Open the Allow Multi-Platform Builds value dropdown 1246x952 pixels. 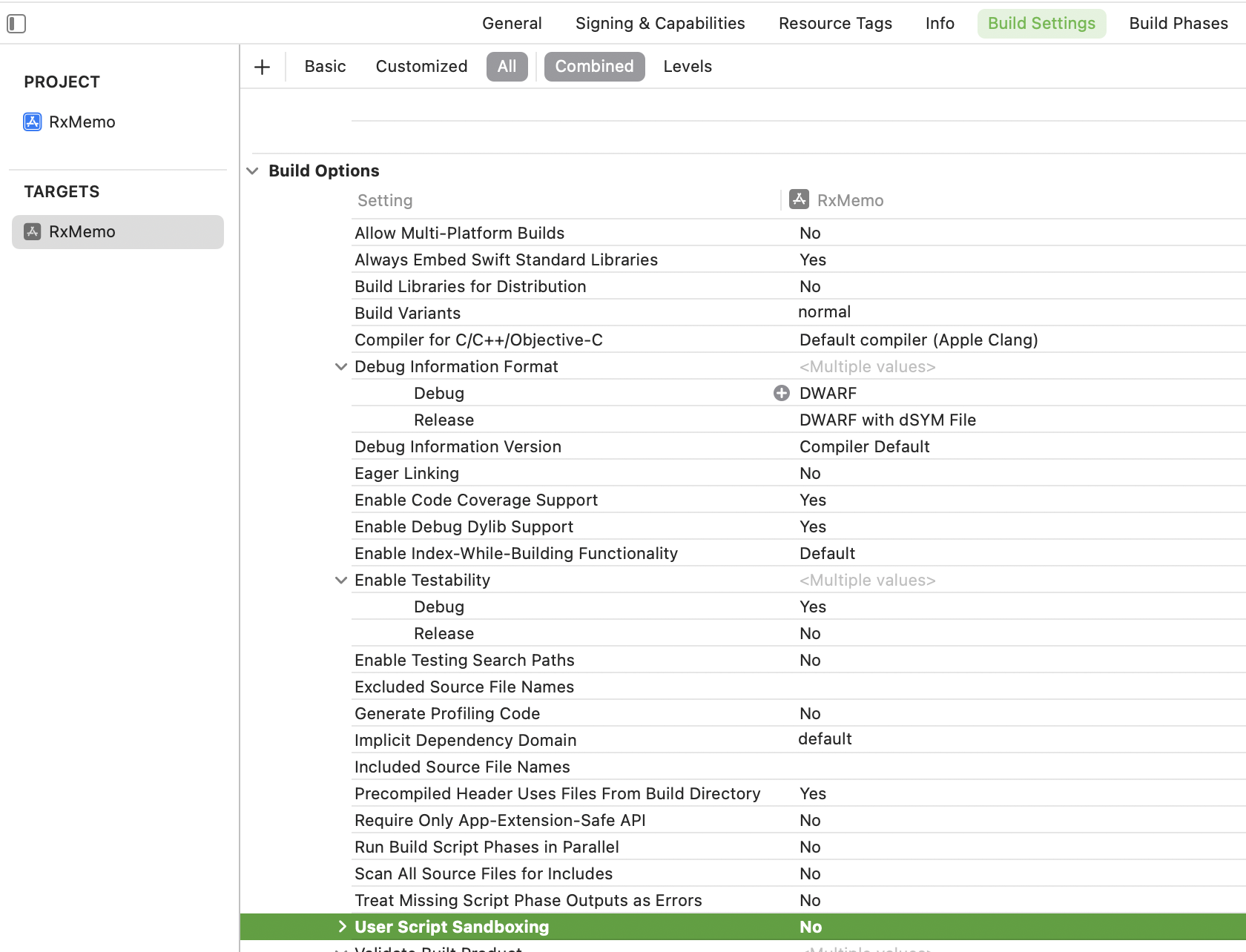(810, 233)
